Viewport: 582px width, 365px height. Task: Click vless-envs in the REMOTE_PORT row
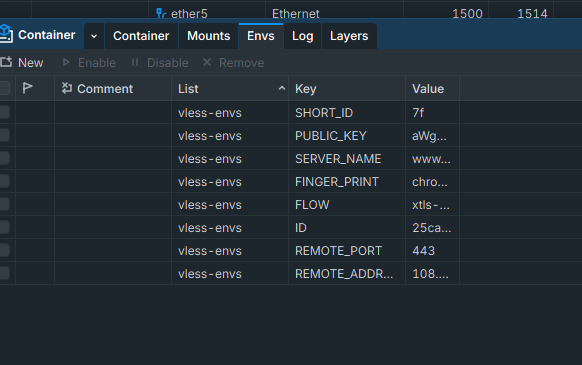click(x=210, y=251)
